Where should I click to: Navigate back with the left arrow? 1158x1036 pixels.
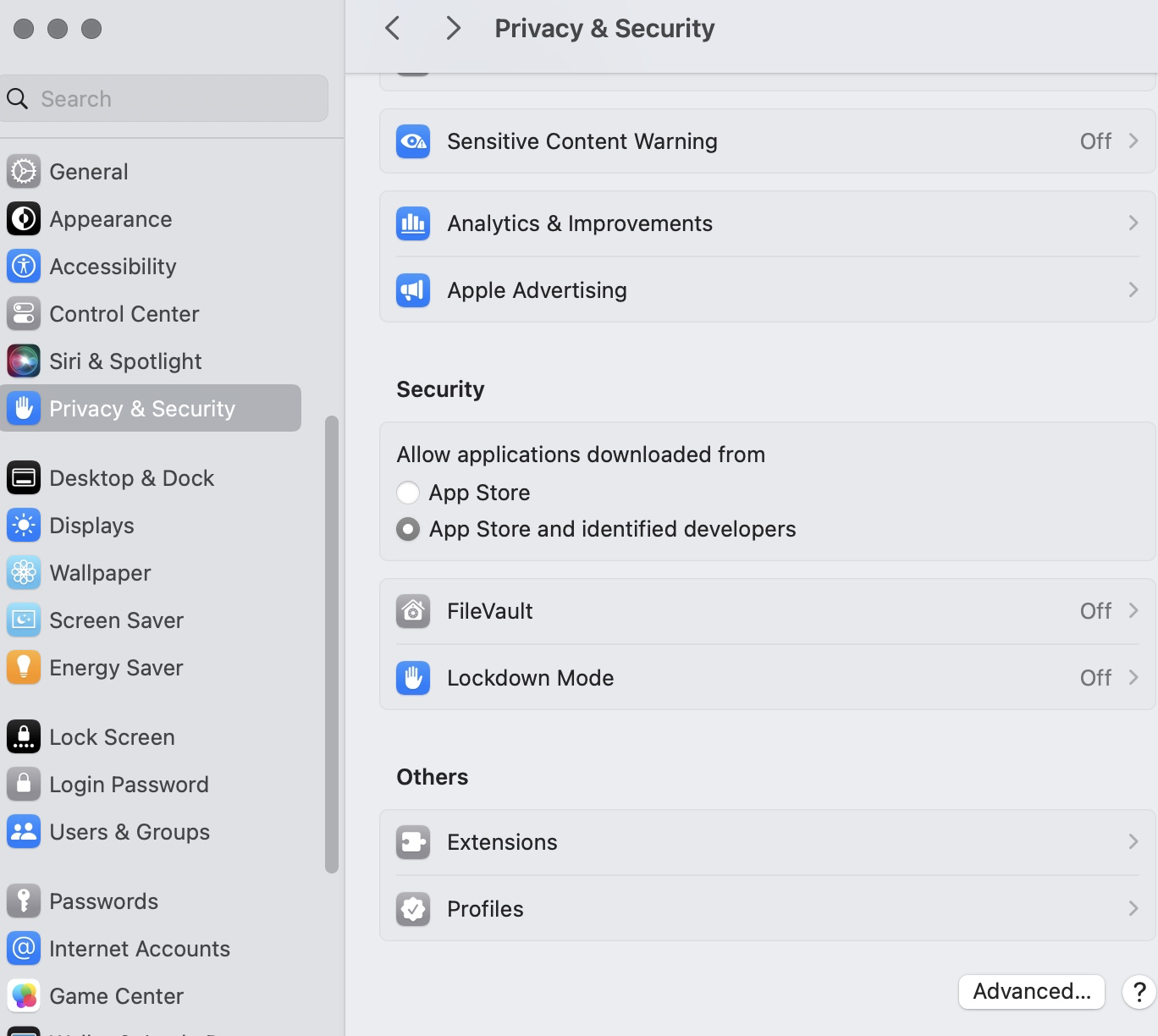click(x=393, y=29)
